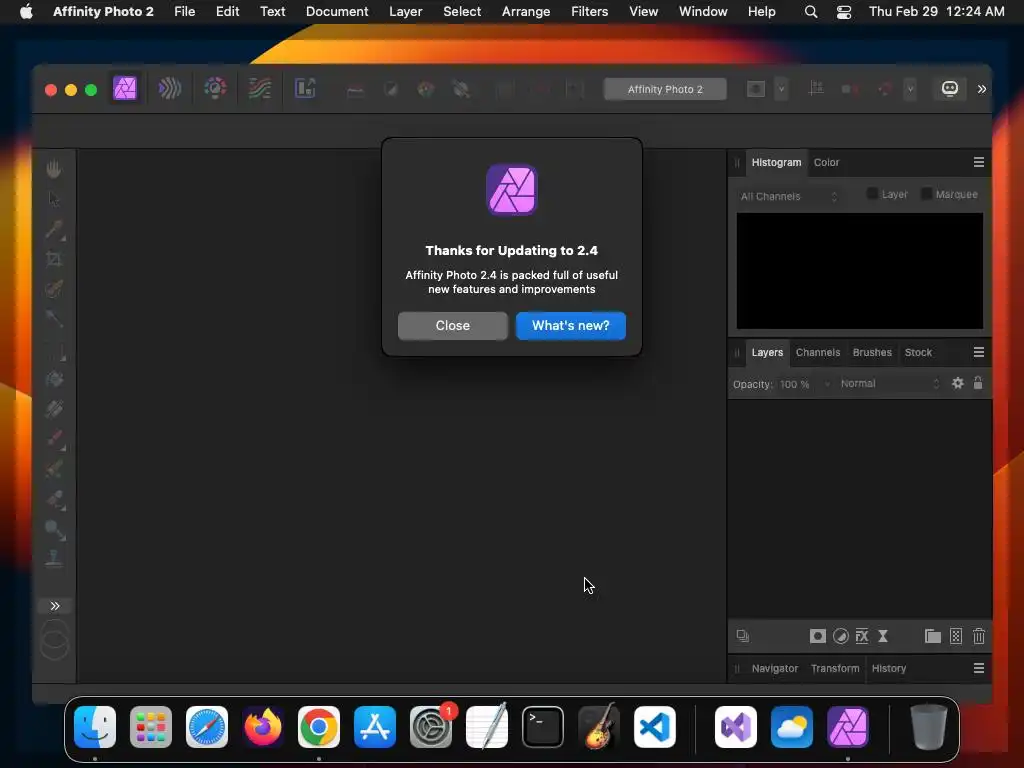The height and width of the screenshot is (768, 1024).
Task: Toggle the Layer checkbox in Histogram
Action: (x=872, y=194)
